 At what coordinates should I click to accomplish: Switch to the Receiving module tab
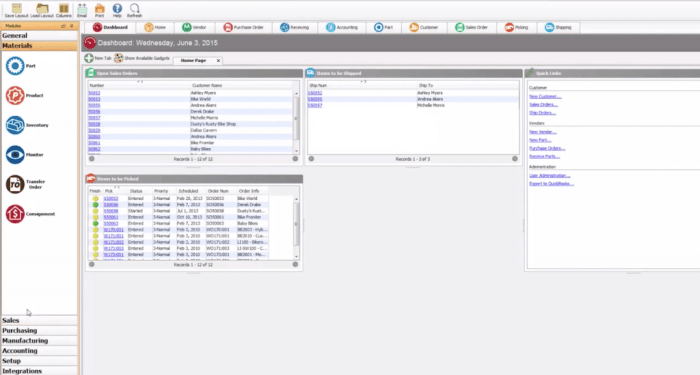click(295, 27)
